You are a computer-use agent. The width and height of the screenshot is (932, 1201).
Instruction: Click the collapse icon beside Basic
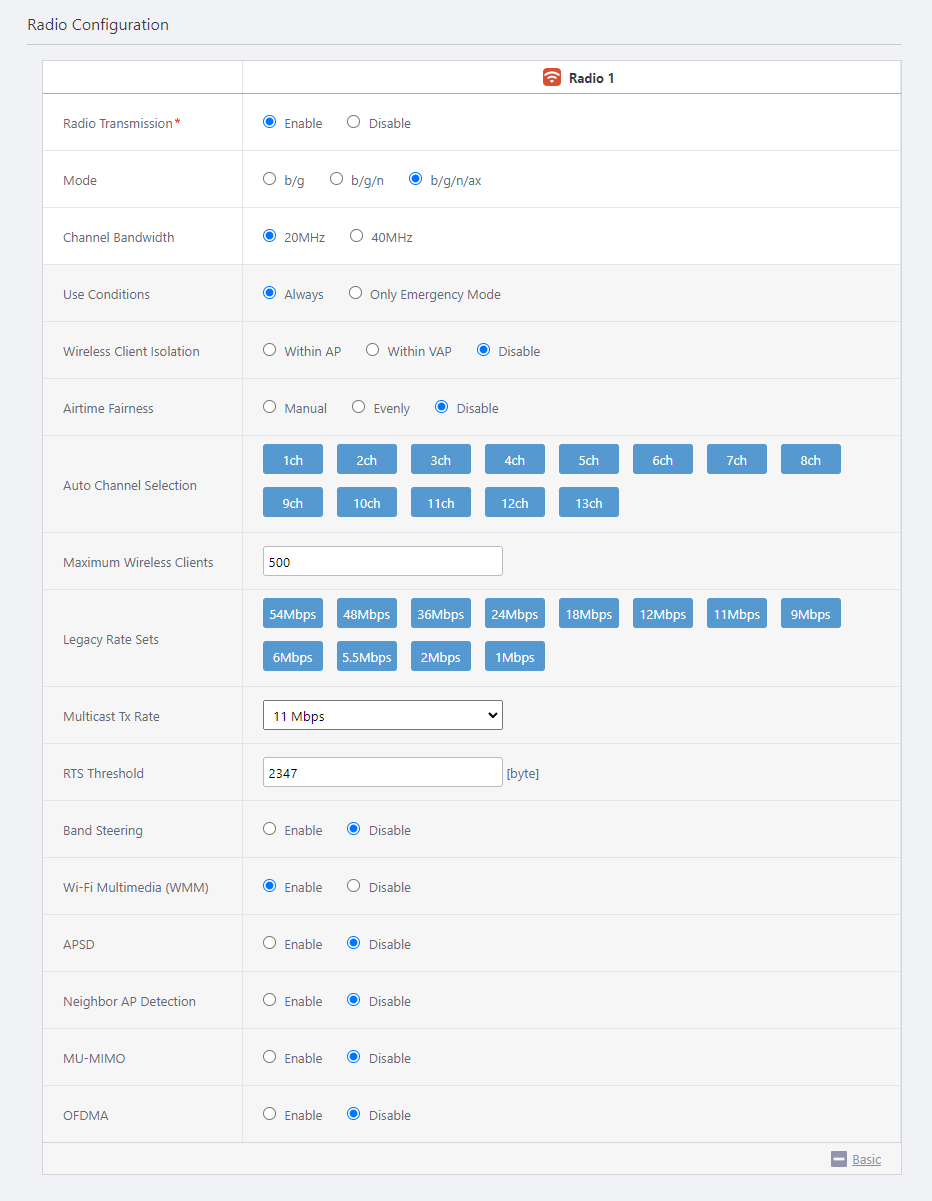839,1159
